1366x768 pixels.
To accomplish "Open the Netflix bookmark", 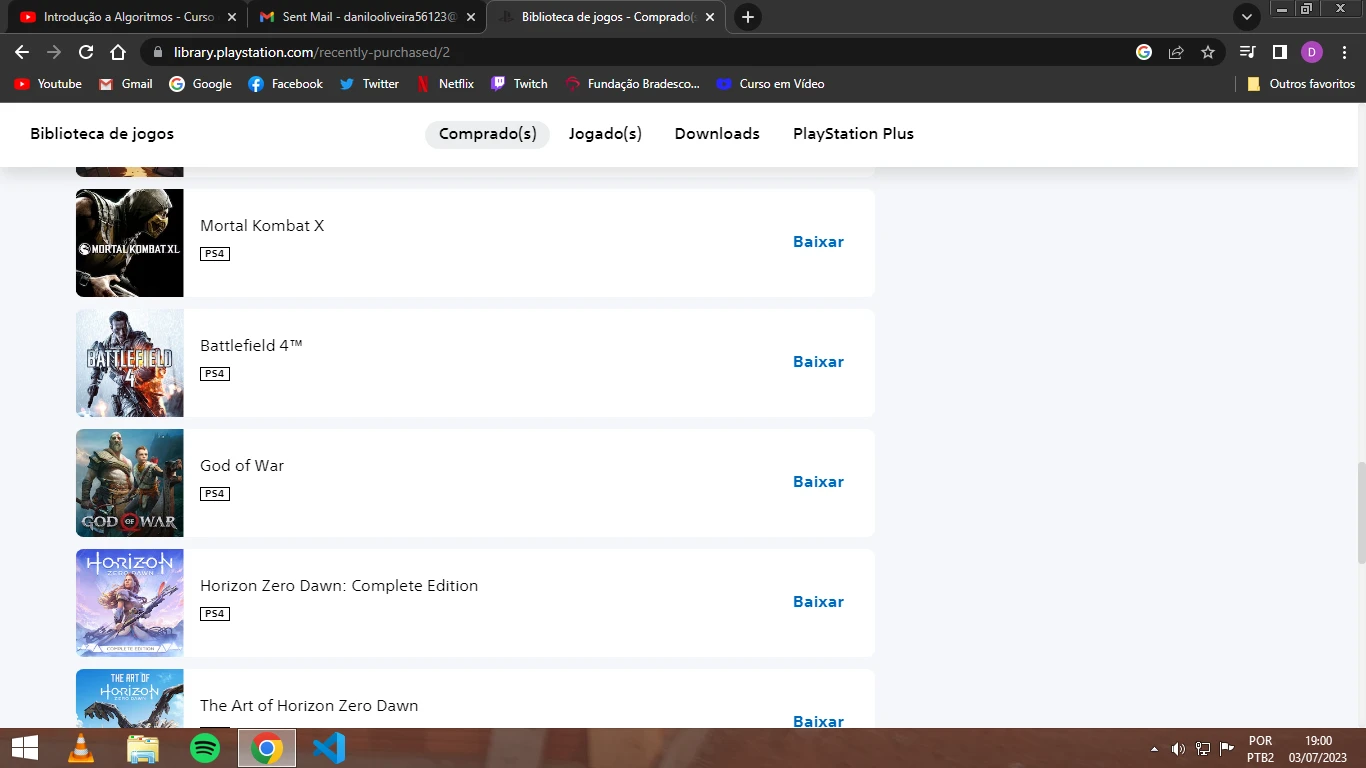I will pyautogui.click(x=445, y=84).
